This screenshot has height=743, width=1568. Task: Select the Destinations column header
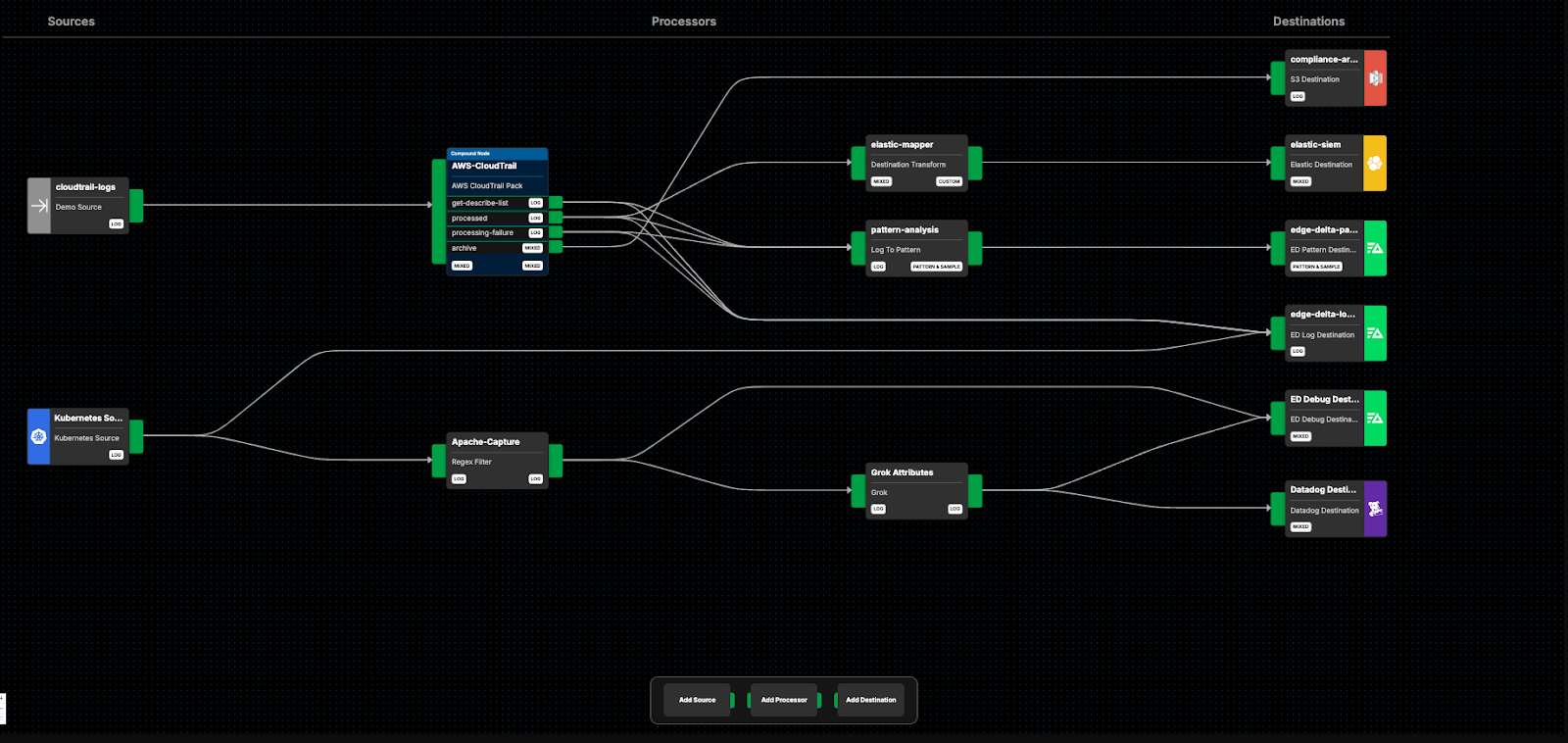click(1308, 22)
